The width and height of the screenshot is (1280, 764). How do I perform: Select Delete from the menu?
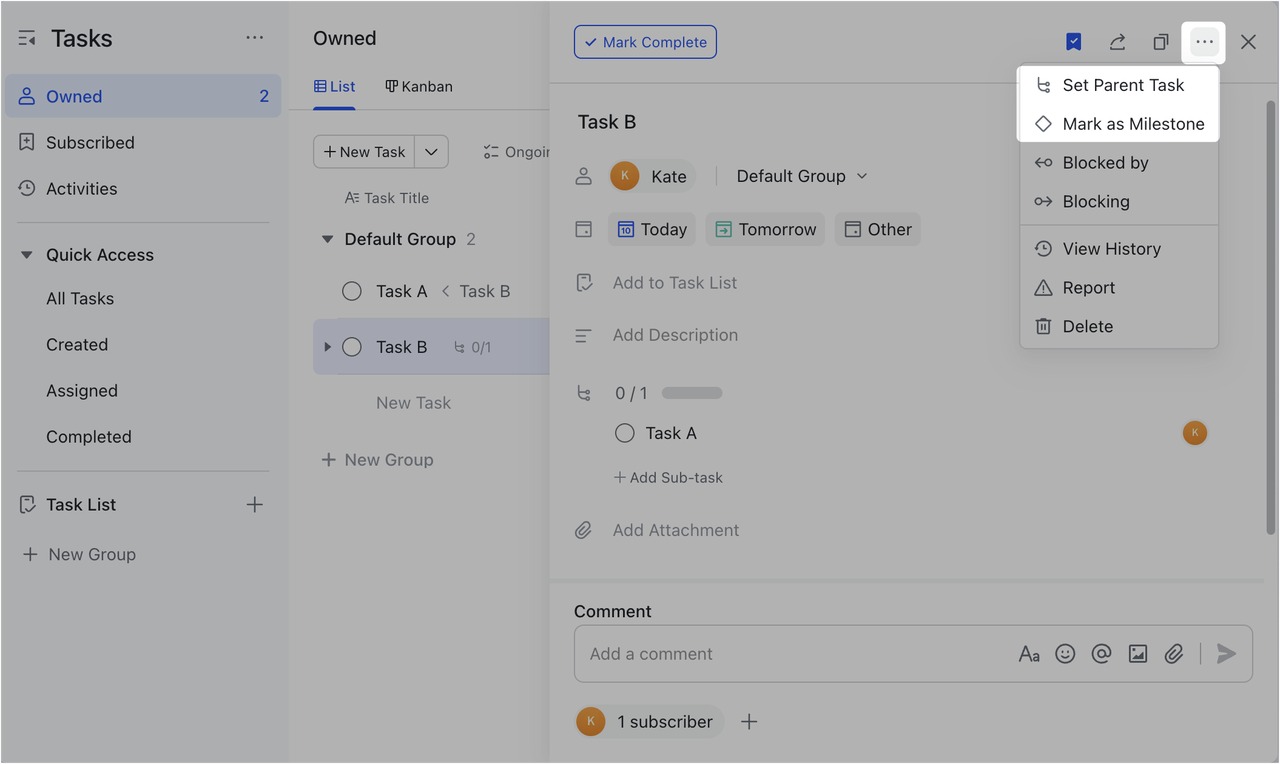pyautogui.click(x=1119, y=327)
